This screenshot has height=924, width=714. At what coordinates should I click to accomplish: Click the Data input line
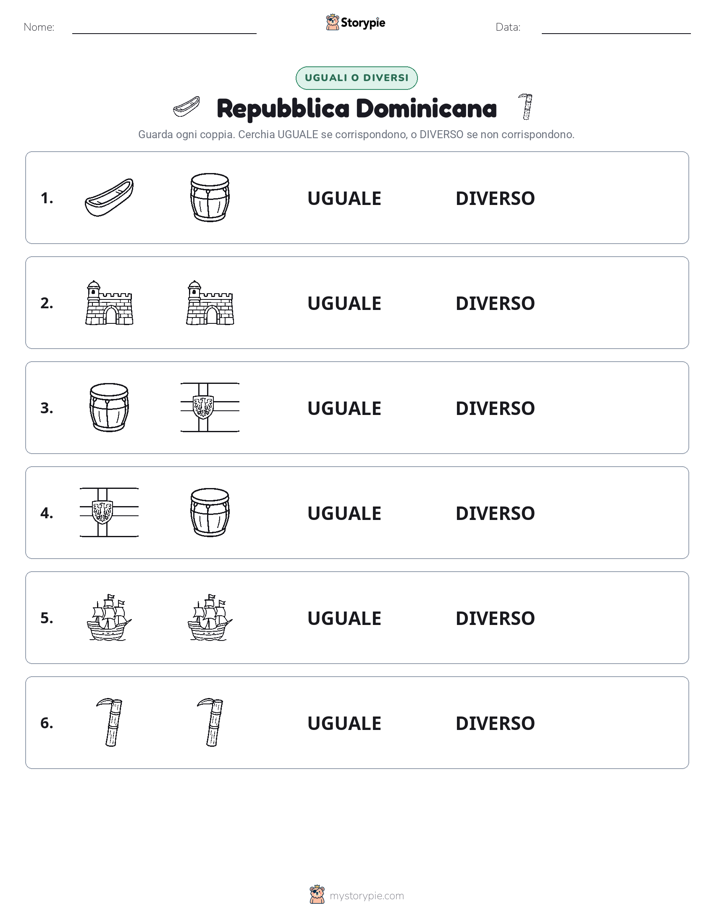(x=616, y=28)
